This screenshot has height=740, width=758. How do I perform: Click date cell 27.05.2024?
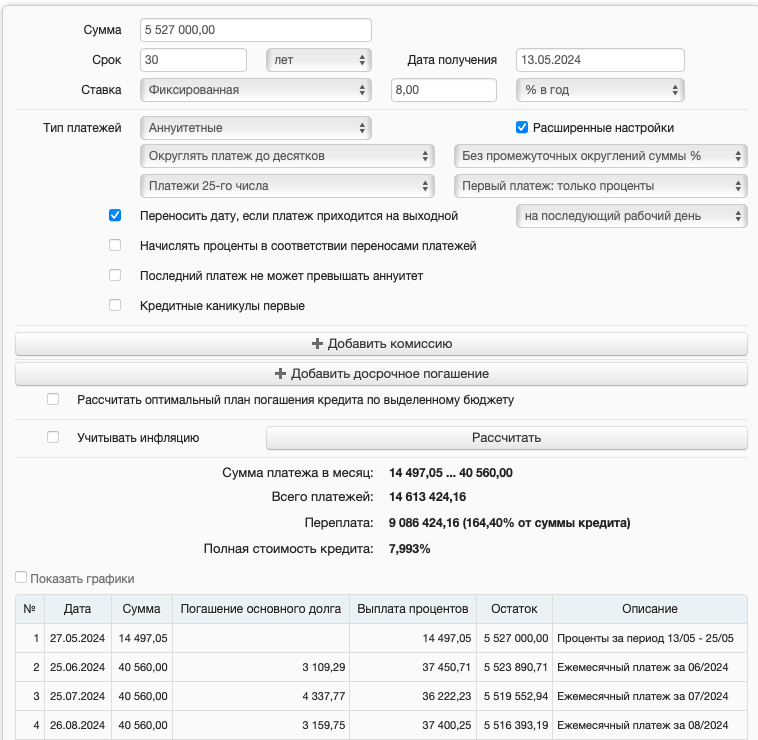click(77, 638)
